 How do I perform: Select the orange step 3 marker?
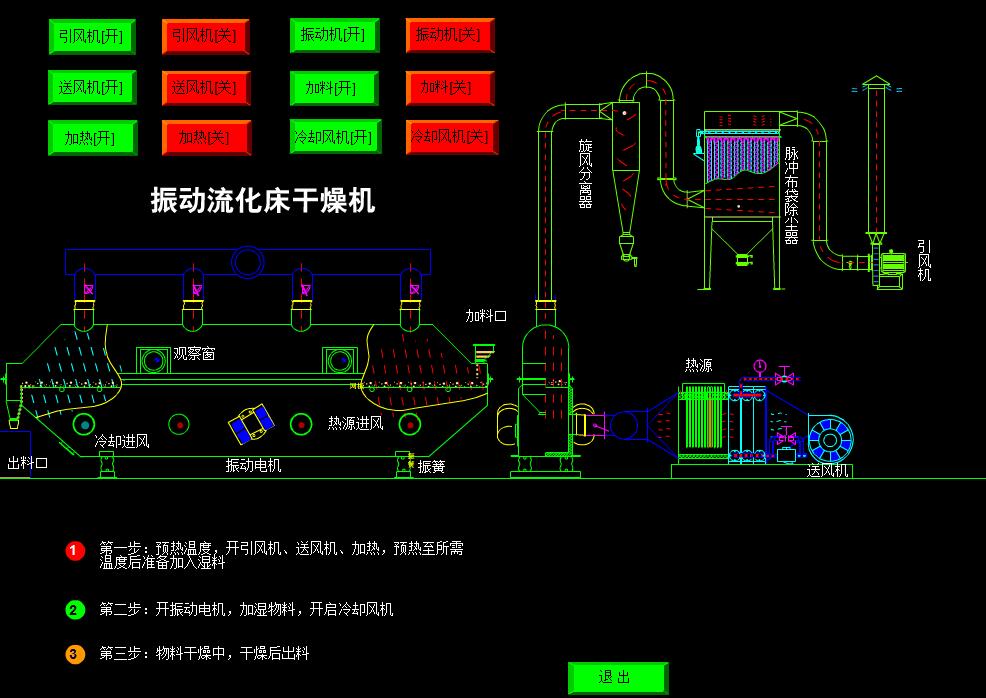coord(75,654)
